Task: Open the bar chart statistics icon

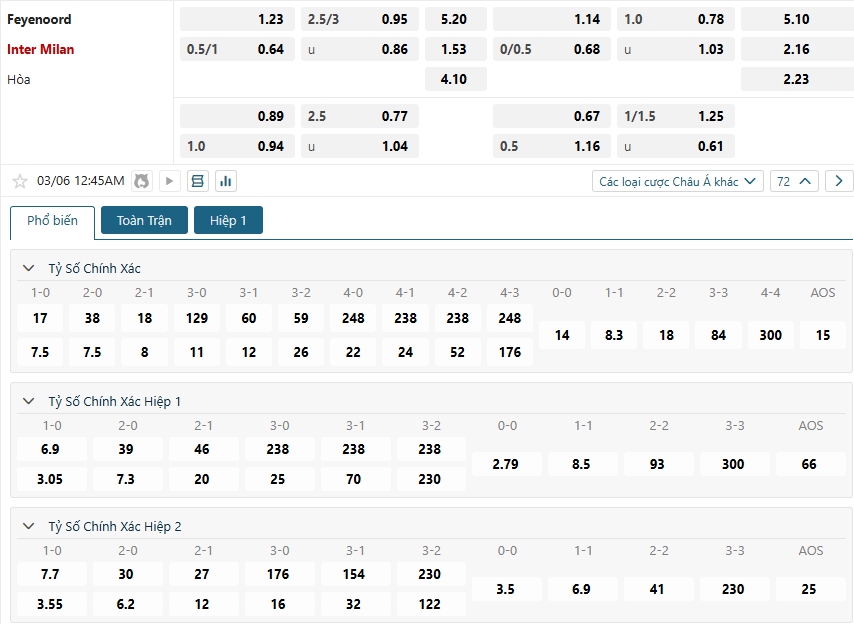Action: (x=225, y=181)
